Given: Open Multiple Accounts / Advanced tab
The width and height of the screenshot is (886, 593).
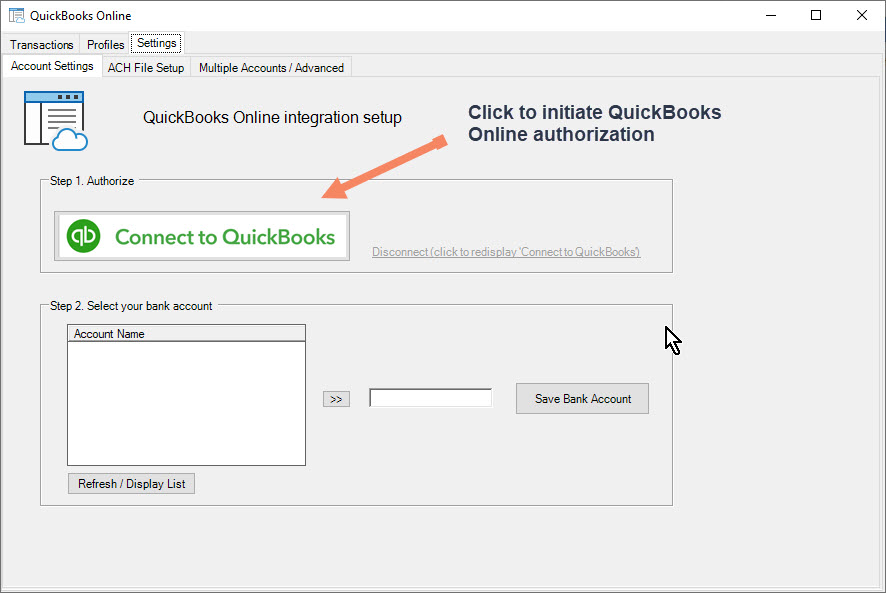Looking at the screenshot, I should [x=271, y=68].
